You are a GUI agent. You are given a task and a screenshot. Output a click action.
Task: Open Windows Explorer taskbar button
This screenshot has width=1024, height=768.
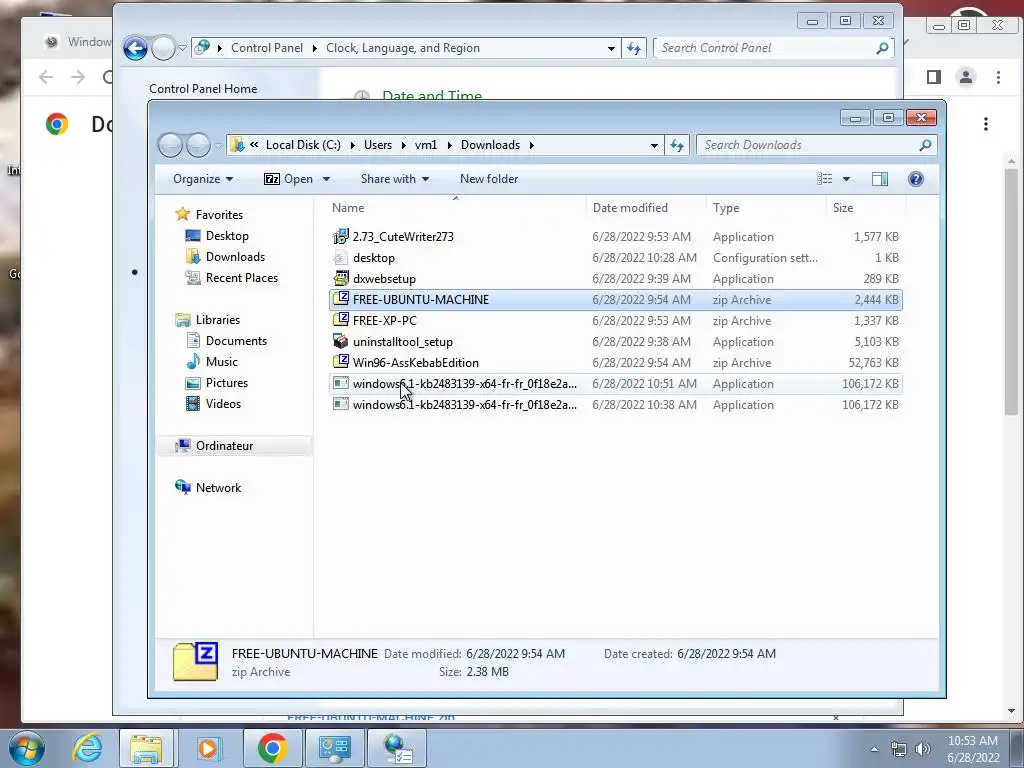[146, 748]
